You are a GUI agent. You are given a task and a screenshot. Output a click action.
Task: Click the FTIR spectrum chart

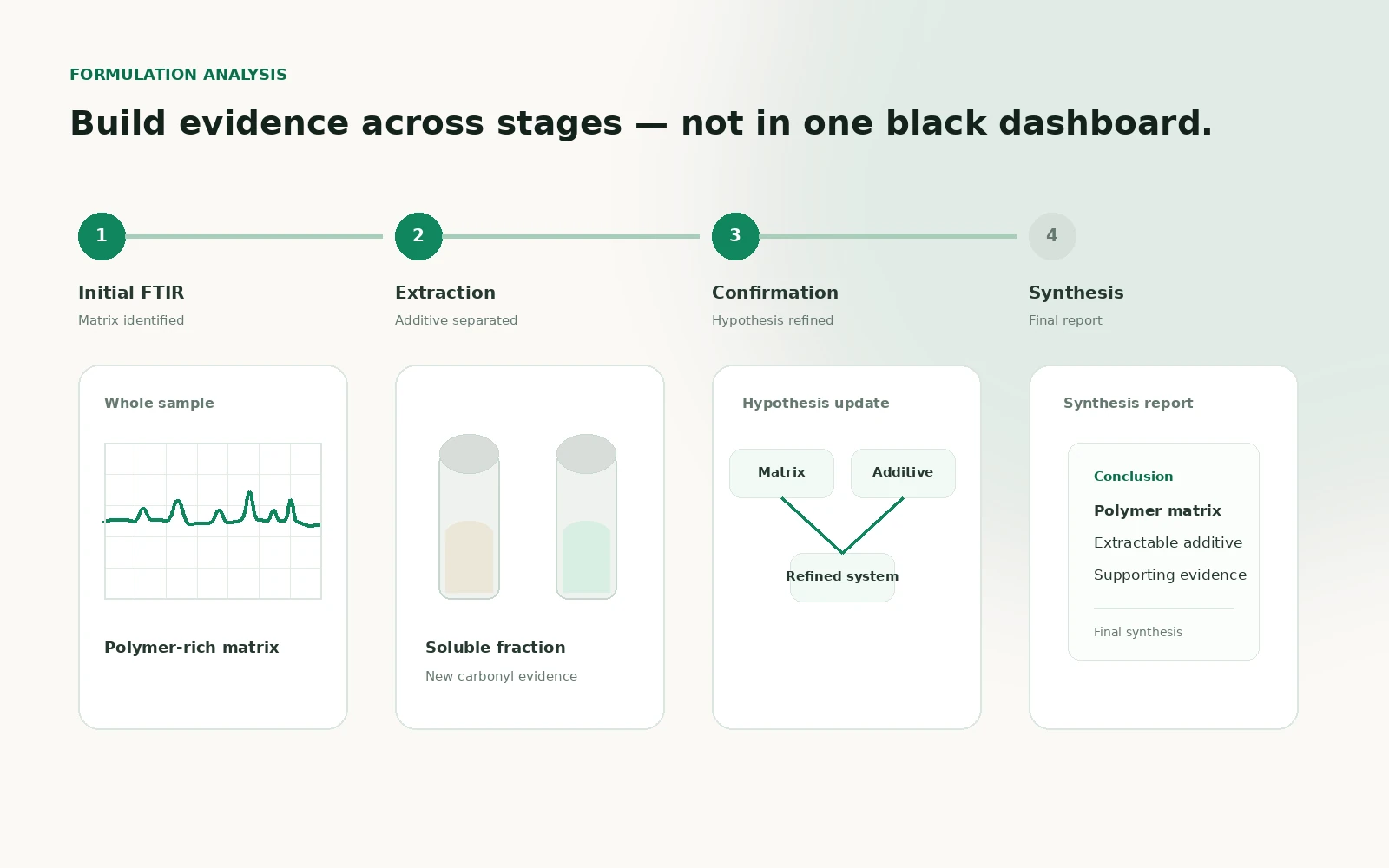[x=213, y=521]
